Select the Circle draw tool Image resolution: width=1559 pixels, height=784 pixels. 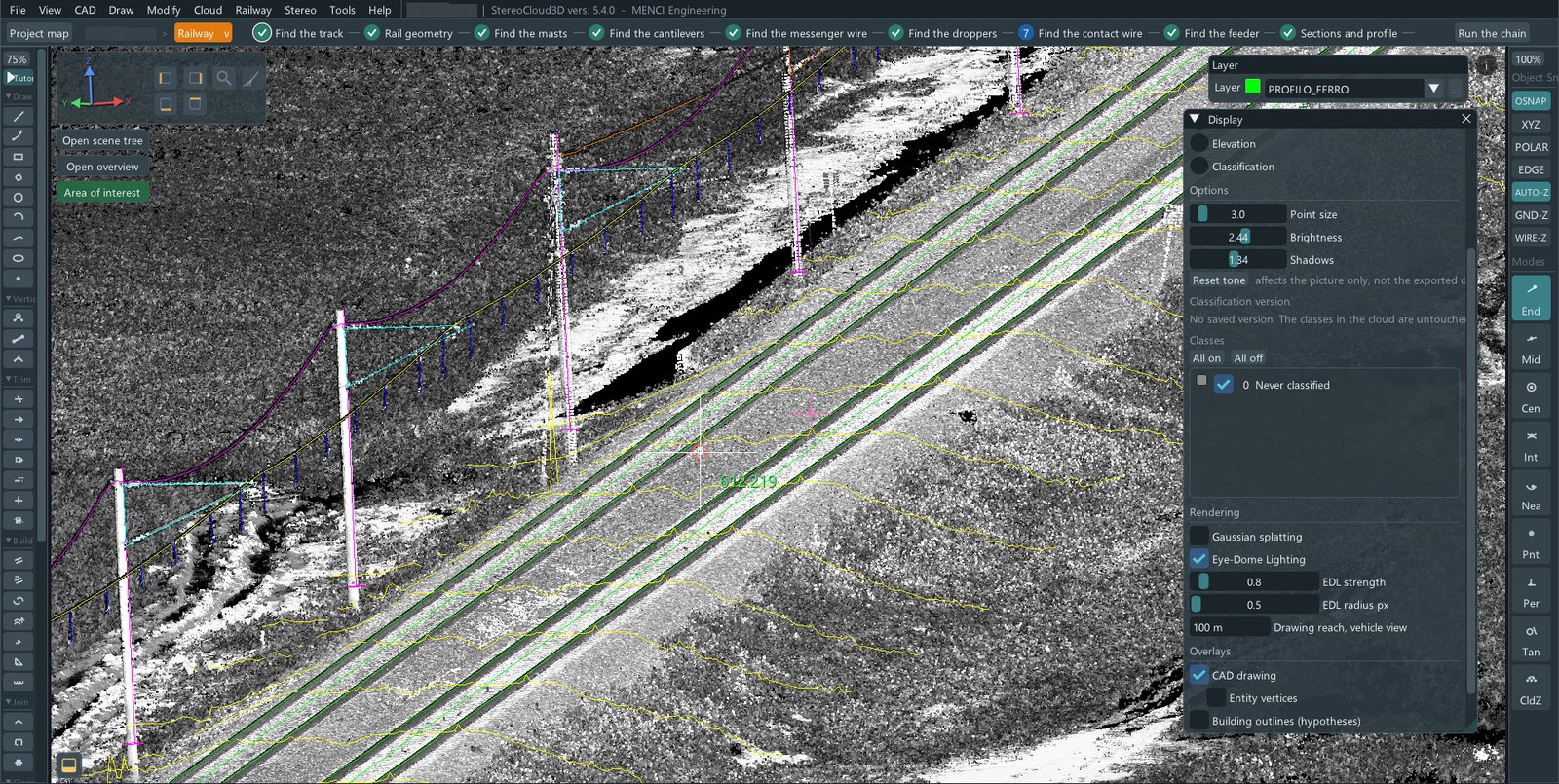click(18, 198)
